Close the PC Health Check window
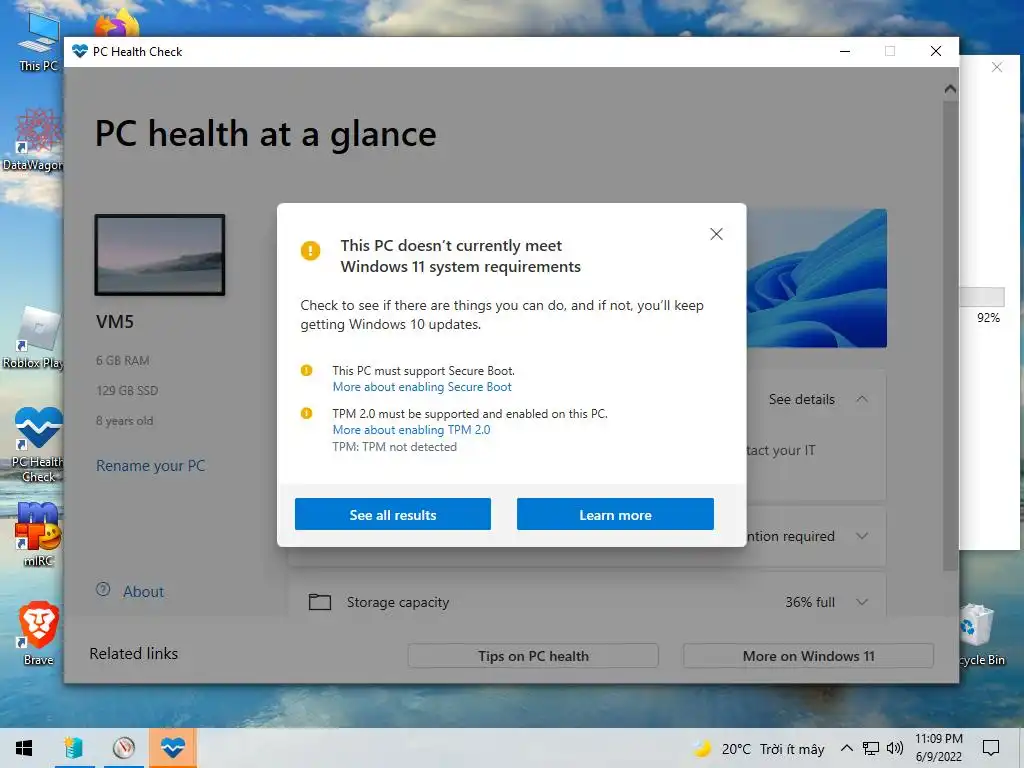 pos(936,51)
